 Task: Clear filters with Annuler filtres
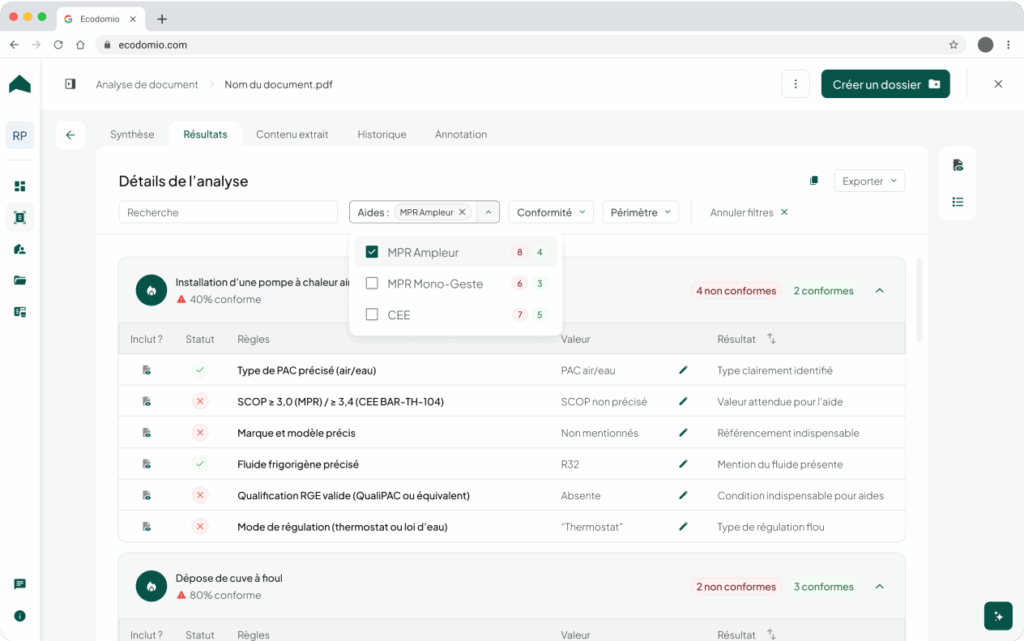tap(749, 212)
